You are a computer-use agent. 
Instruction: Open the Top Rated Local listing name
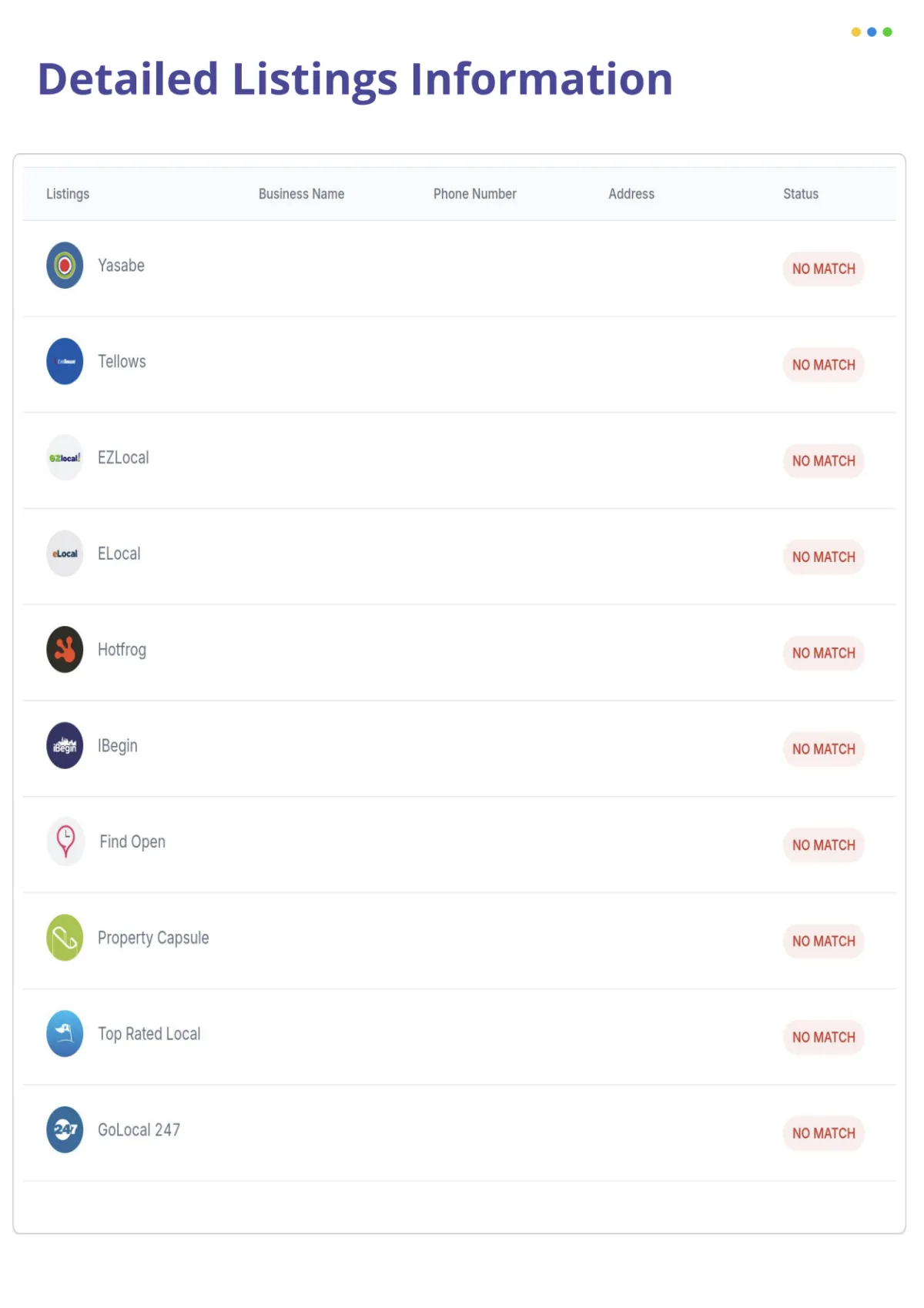coord(149,1034)
